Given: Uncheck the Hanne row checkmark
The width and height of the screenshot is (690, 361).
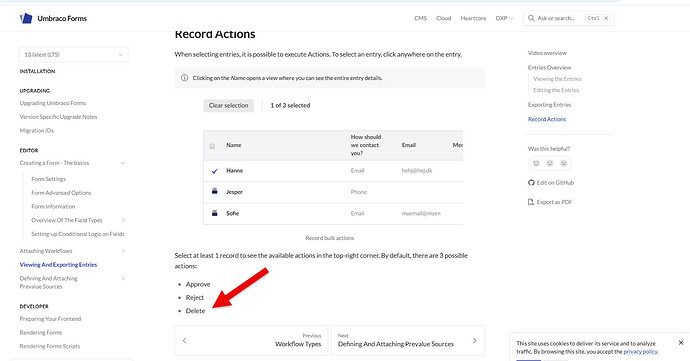Looking at the screenshot, I should 215,171.
